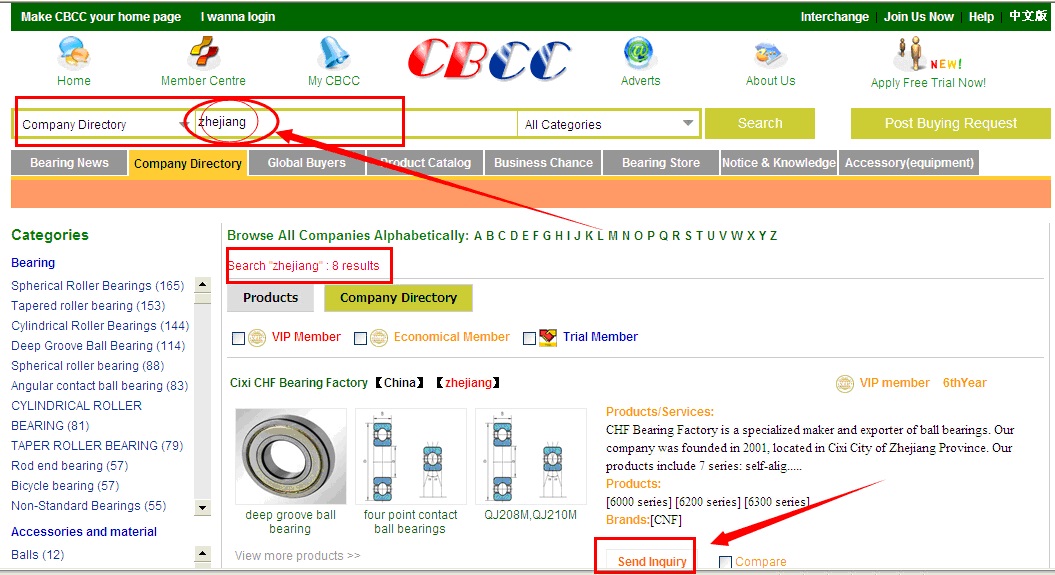Open Member Centre icon
Screen dimensions: 1055x575
(203, 53)
